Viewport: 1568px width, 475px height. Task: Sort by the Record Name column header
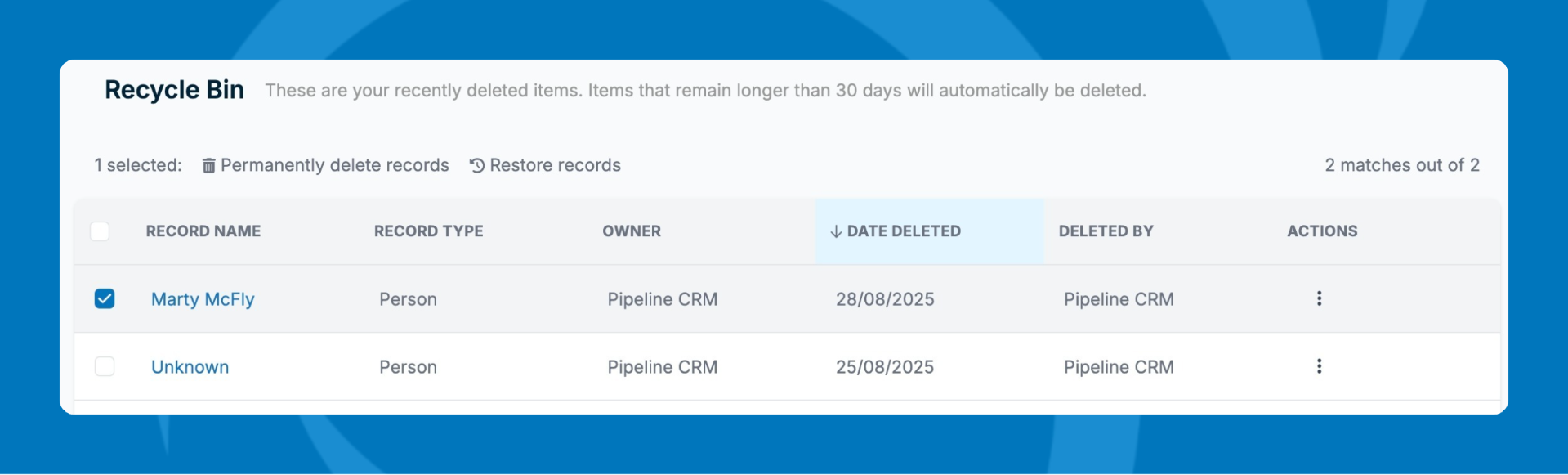[x=203, y=231]
